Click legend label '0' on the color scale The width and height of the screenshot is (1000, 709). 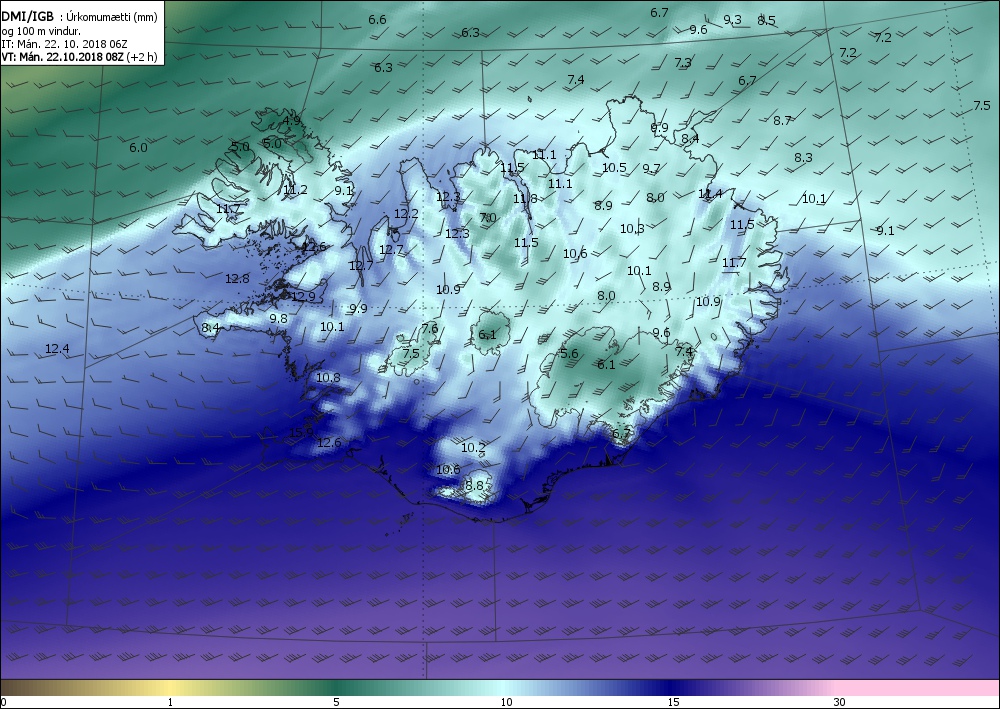point(4,702)
